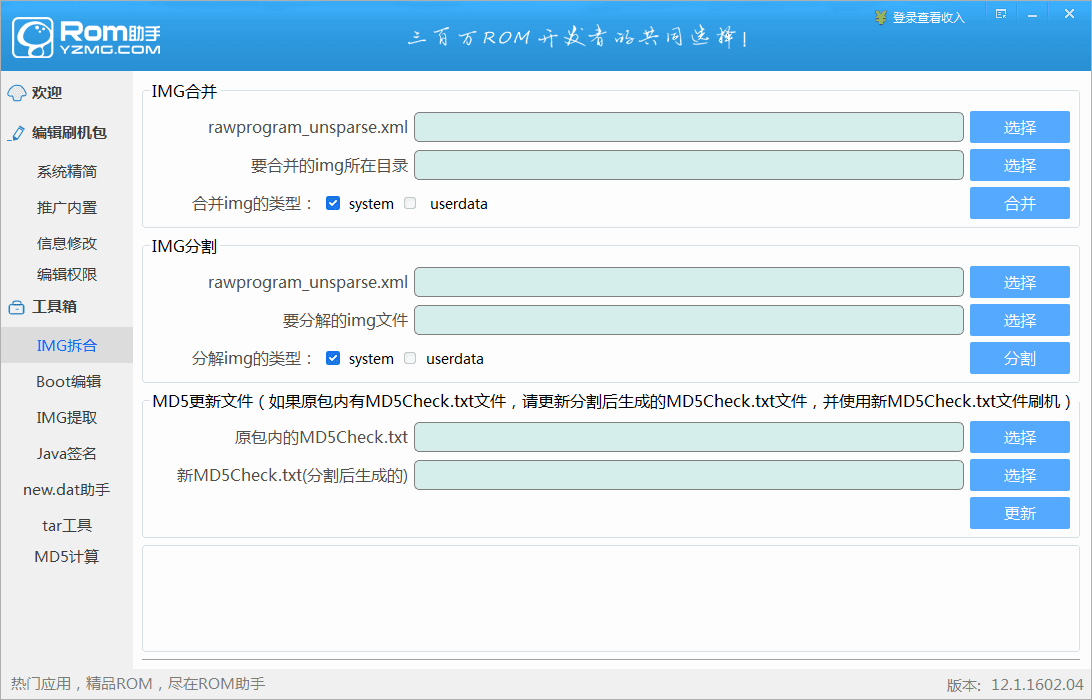Viewport: 1092px width, 700px height.
Task: Uncheck system under 分解img的类型
Action: [333, 358]
